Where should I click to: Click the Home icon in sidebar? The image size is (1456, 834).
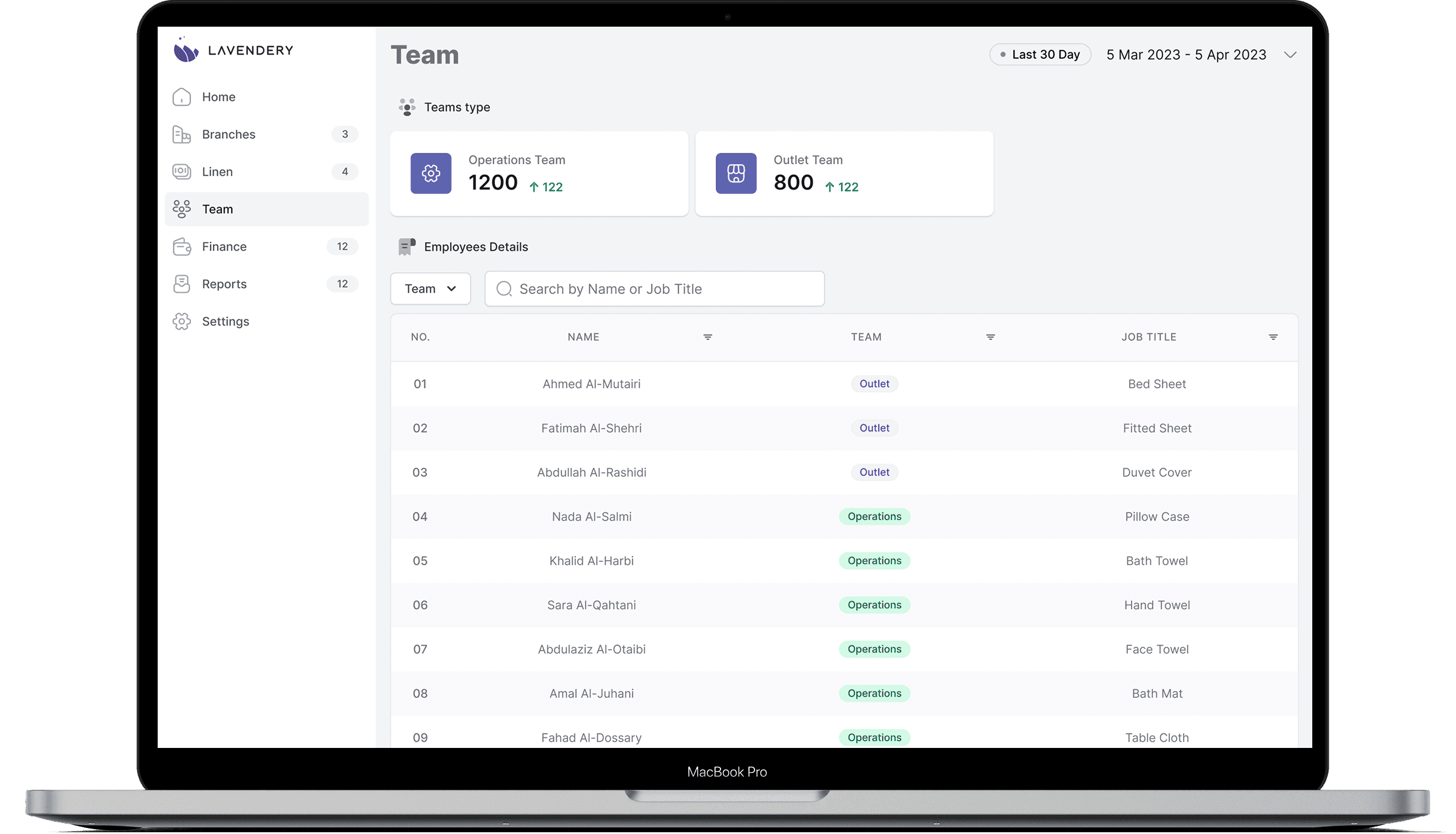(x=181, y=97)
